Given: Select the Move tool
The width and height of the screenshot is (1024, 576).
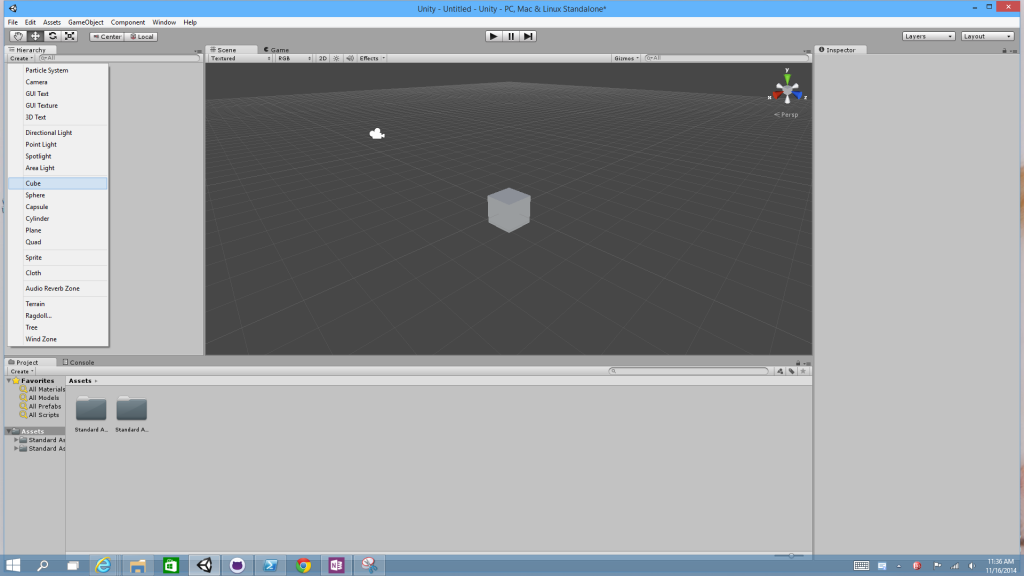Looking at the screenshot, I should (x=35, y=37).
